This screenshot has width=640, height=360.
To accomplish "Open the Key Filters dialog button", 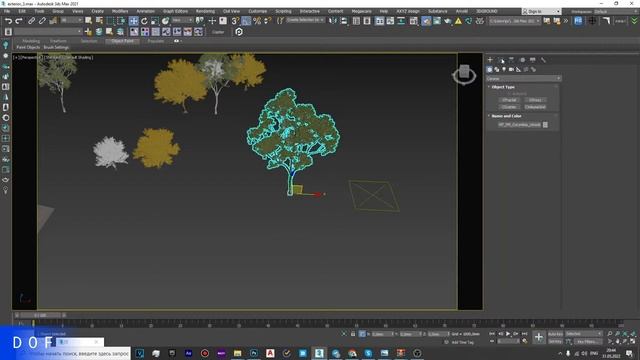I will click(588, 341).
